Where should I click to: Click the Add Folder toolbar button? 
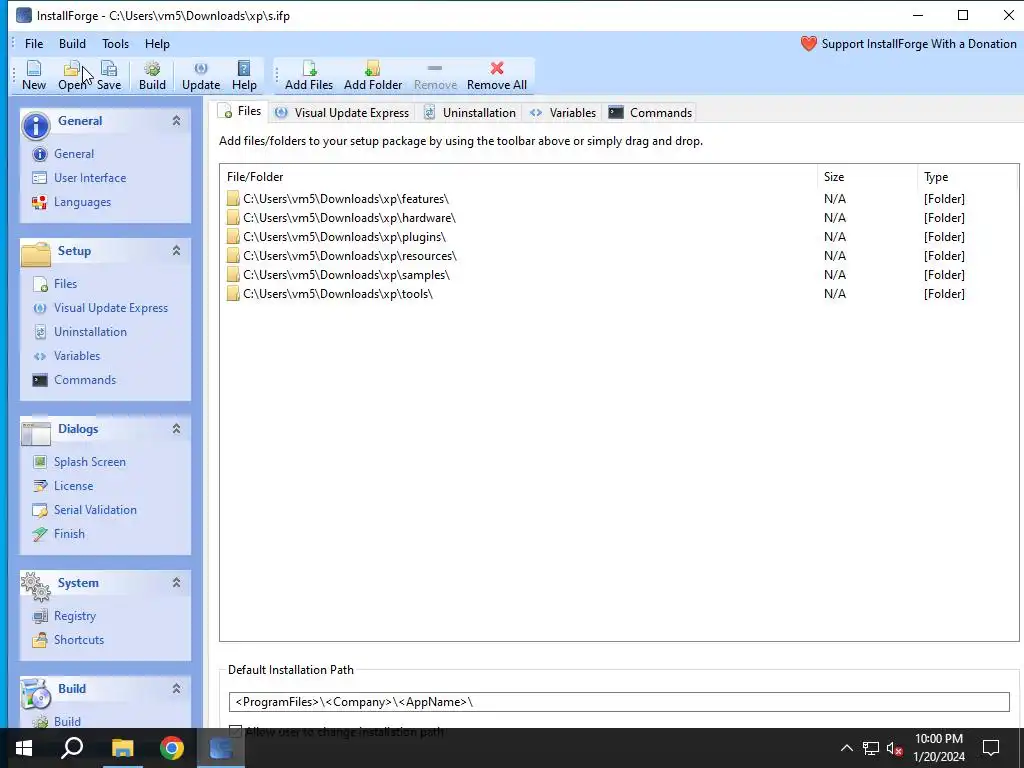click(x=373, y=75)
